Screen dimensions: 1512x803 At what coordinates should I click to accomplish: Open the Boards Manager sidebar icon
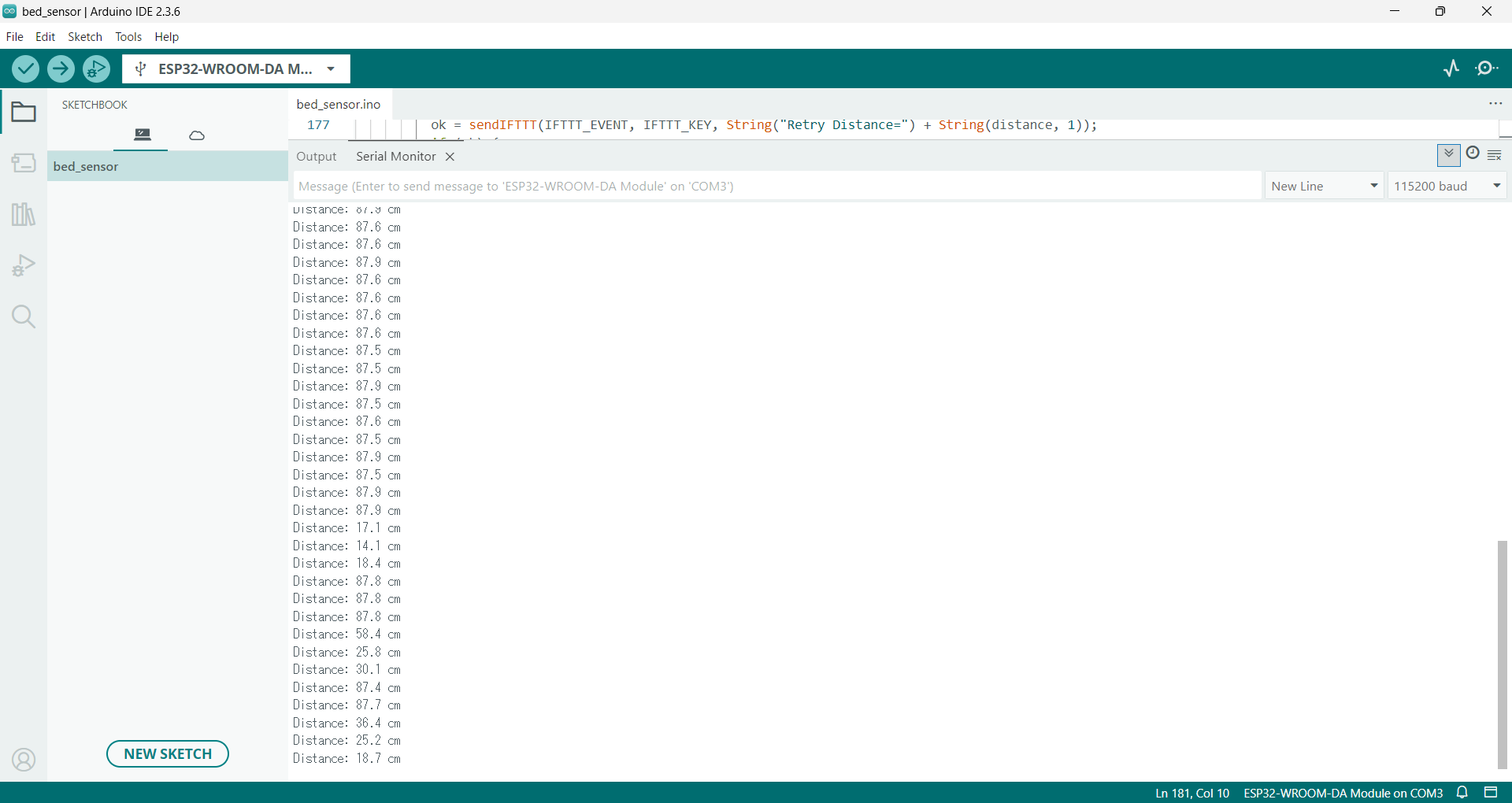pos(24,163)
